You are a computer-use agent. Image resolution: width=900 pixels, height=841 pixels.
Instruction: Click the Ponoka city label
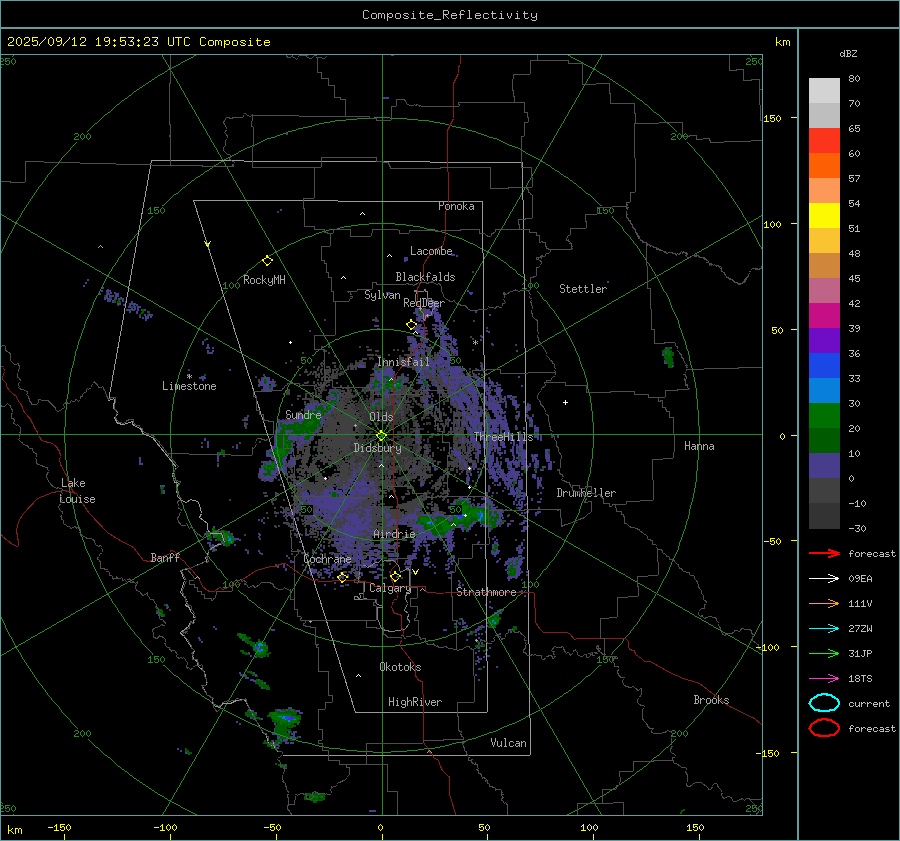(x=456, y=206)
